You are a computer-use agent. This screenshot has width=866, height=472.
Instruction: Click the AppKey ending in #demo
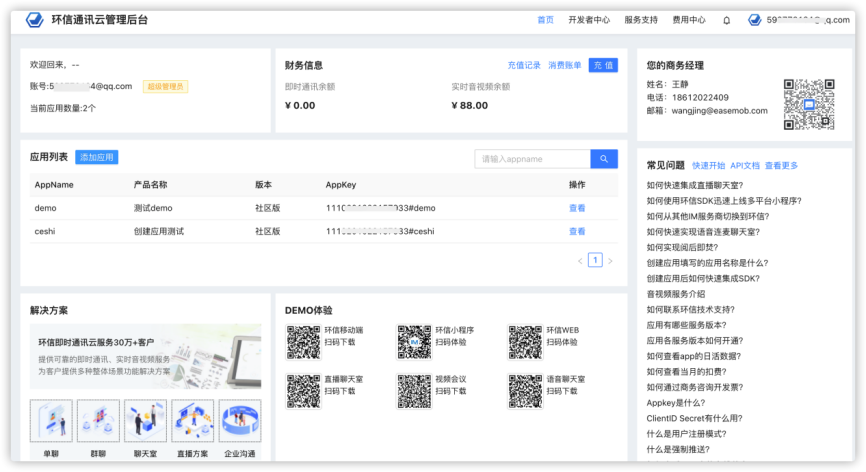[381, 208]
